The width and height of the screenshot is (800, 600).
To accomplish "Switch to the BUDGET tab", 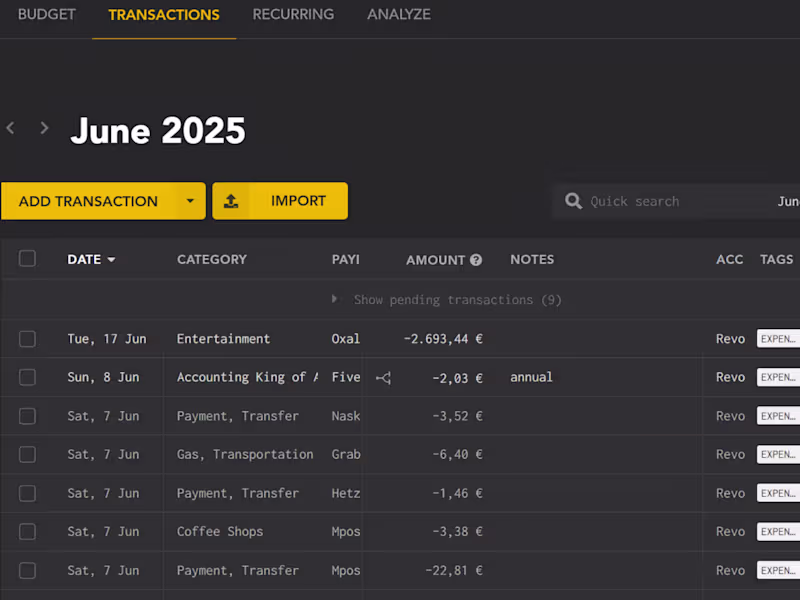I will point(46,14).
